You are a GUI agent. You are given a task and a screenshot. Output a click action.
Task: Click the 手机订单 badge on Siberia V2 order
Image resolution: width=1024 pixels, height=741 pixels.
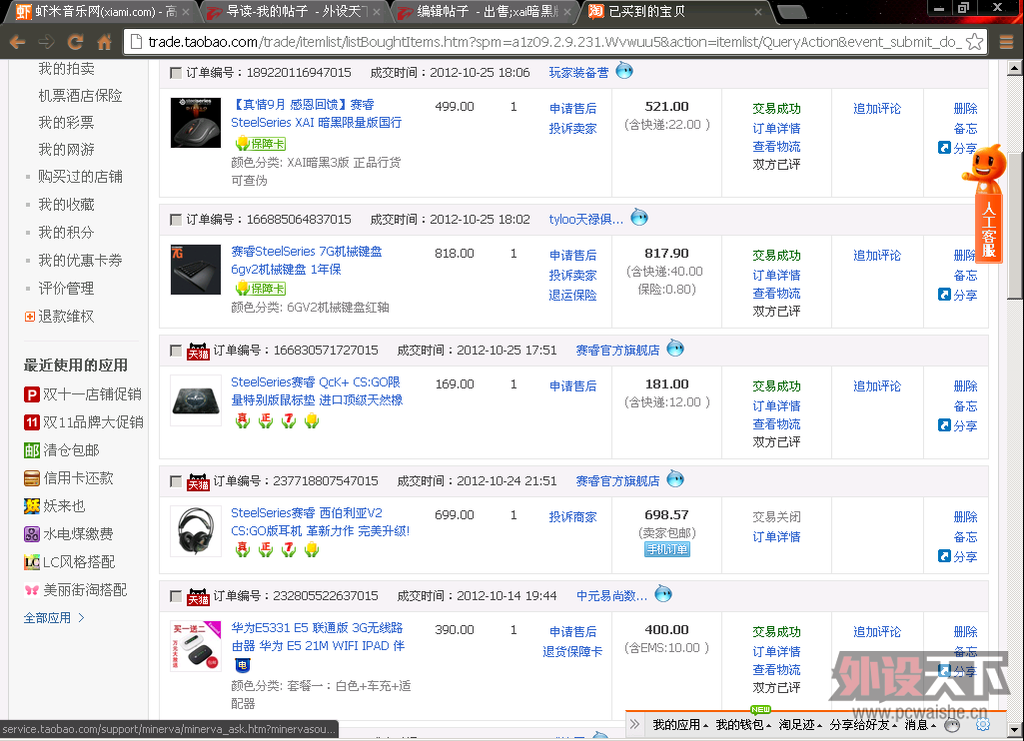[667, 550]
